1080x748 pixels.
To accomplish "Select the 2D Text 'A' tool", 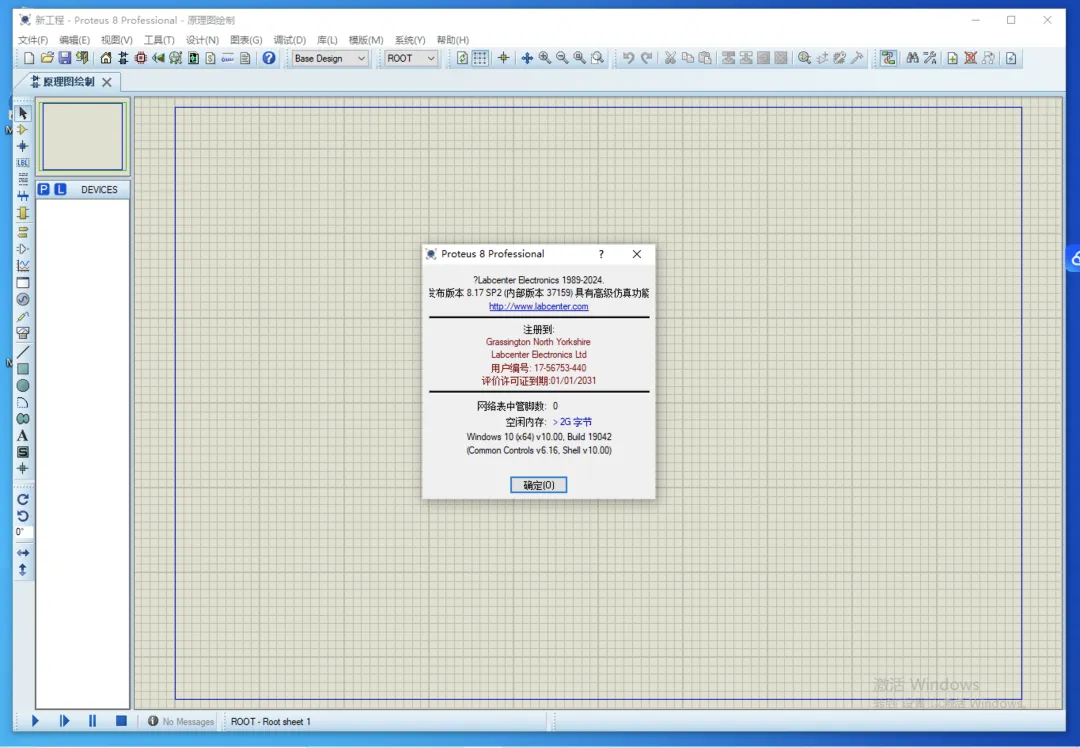I will (x=23, y=435).
